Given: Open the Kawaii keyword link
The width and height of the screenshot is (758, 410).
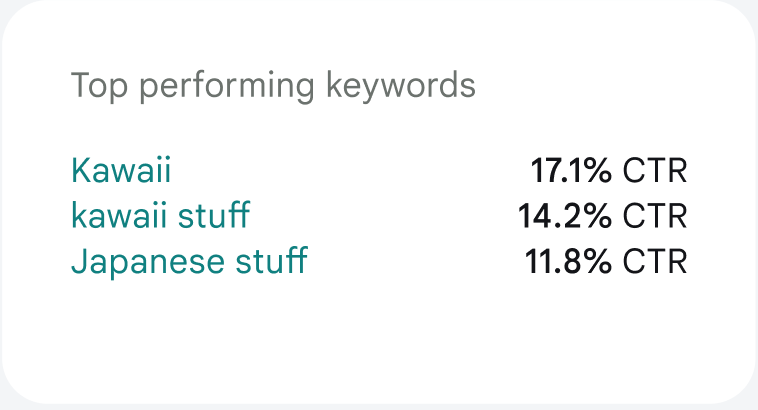Looking at the screenshot, I should pyautogui.click(x=121, y=170).
